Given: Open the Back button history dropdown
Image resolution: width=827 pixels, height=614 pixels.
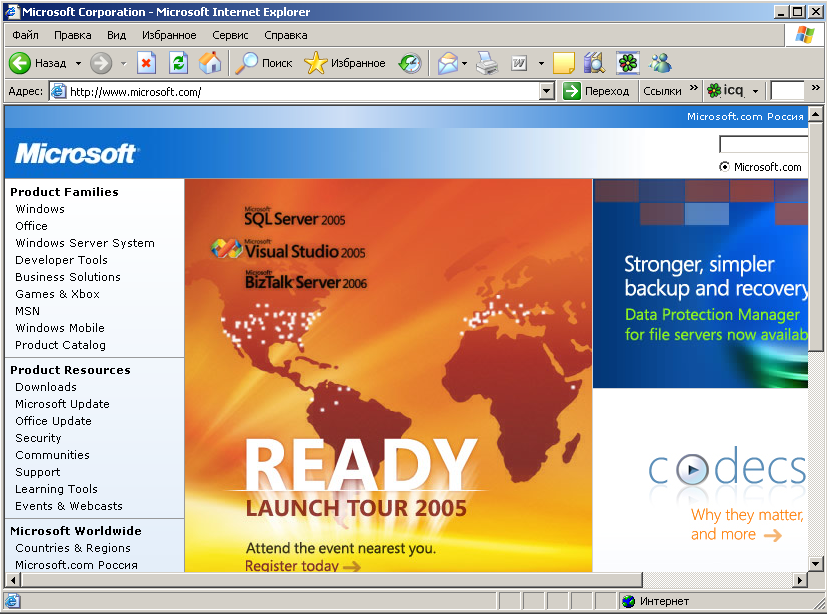Looking at the screenshot, I should click(x=78, y=64).
